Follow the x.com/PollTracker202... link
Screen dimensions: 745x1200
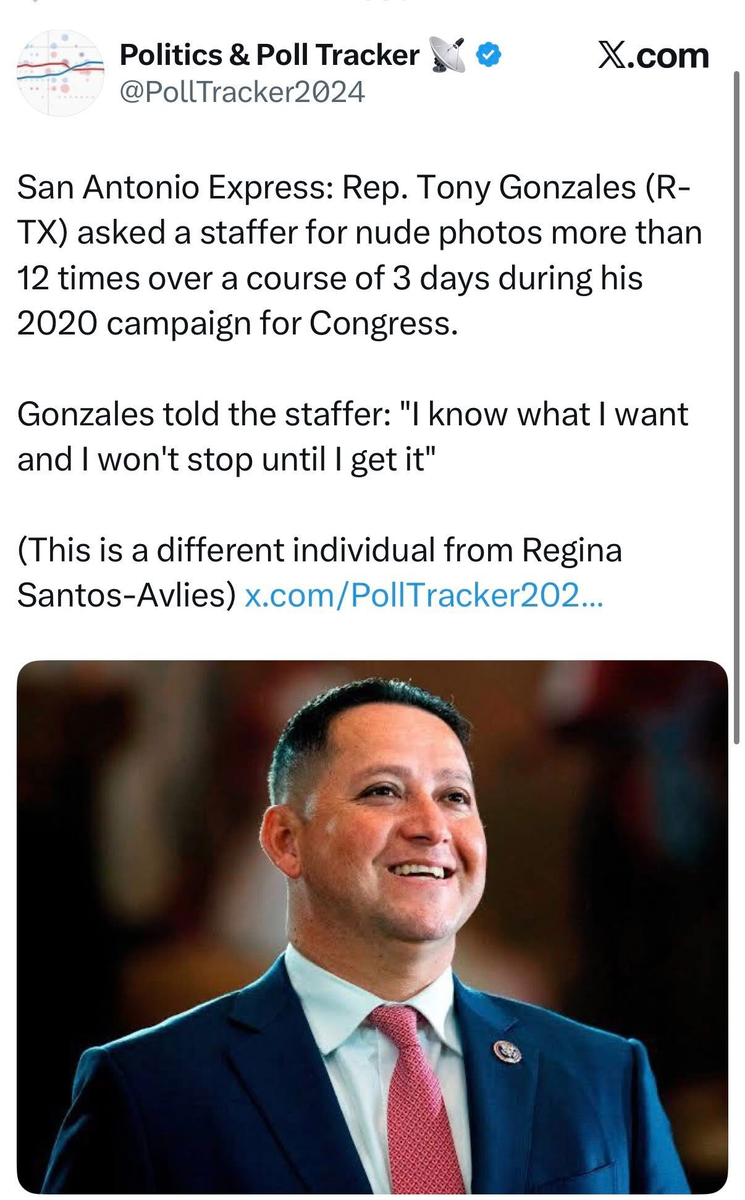click(x=425, y=595)
